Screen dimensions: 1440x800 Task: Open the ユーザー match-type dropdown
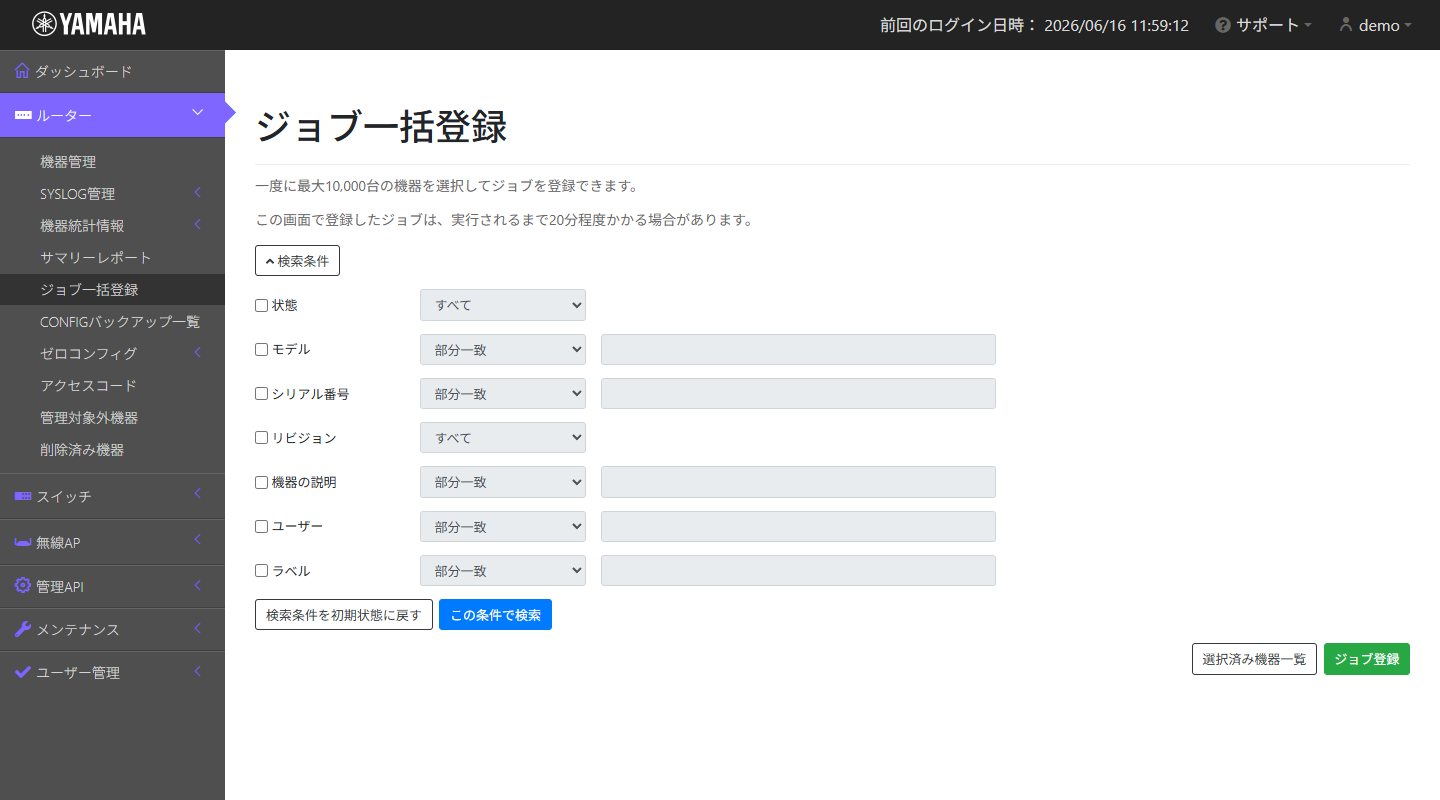[x=503, y=526]
